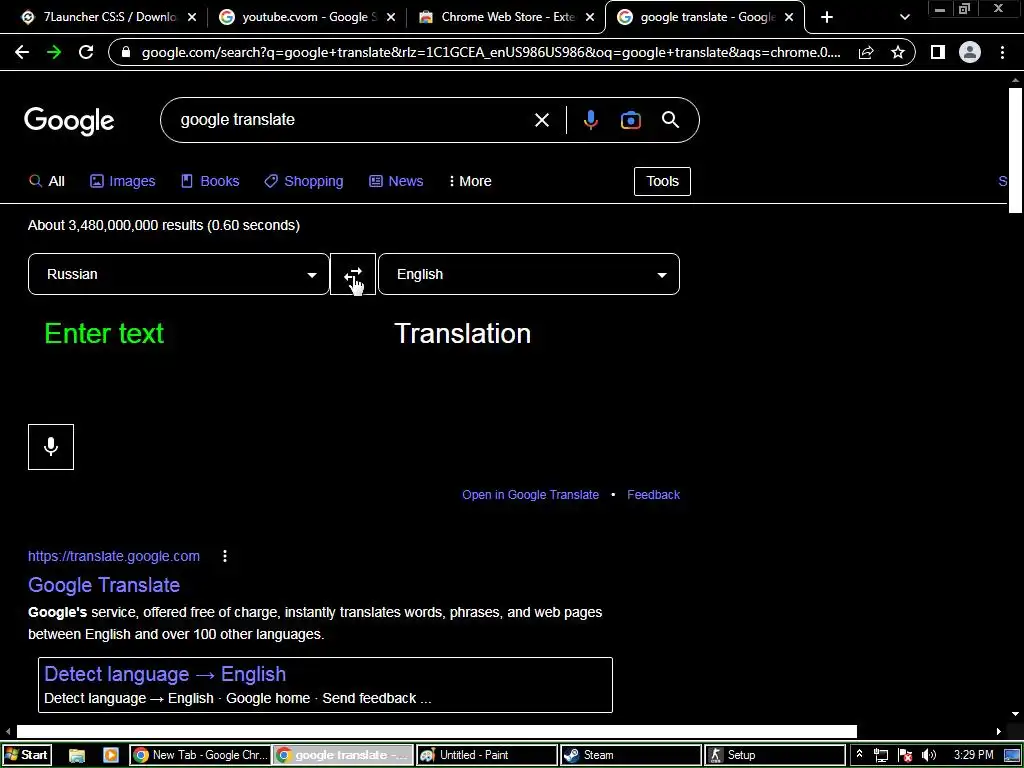This screenshot has height=768, width=1024.
Task: Show hidden tray icons arrow
Action: click(859, 754)
